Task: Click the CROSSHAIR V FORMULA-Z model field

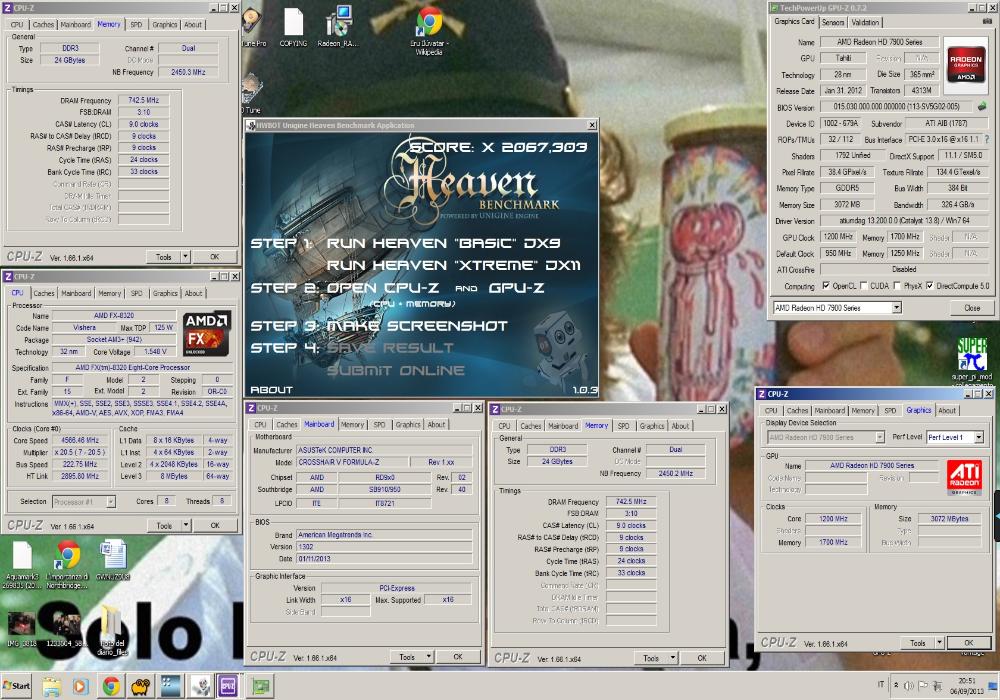Action: (351, 462)
